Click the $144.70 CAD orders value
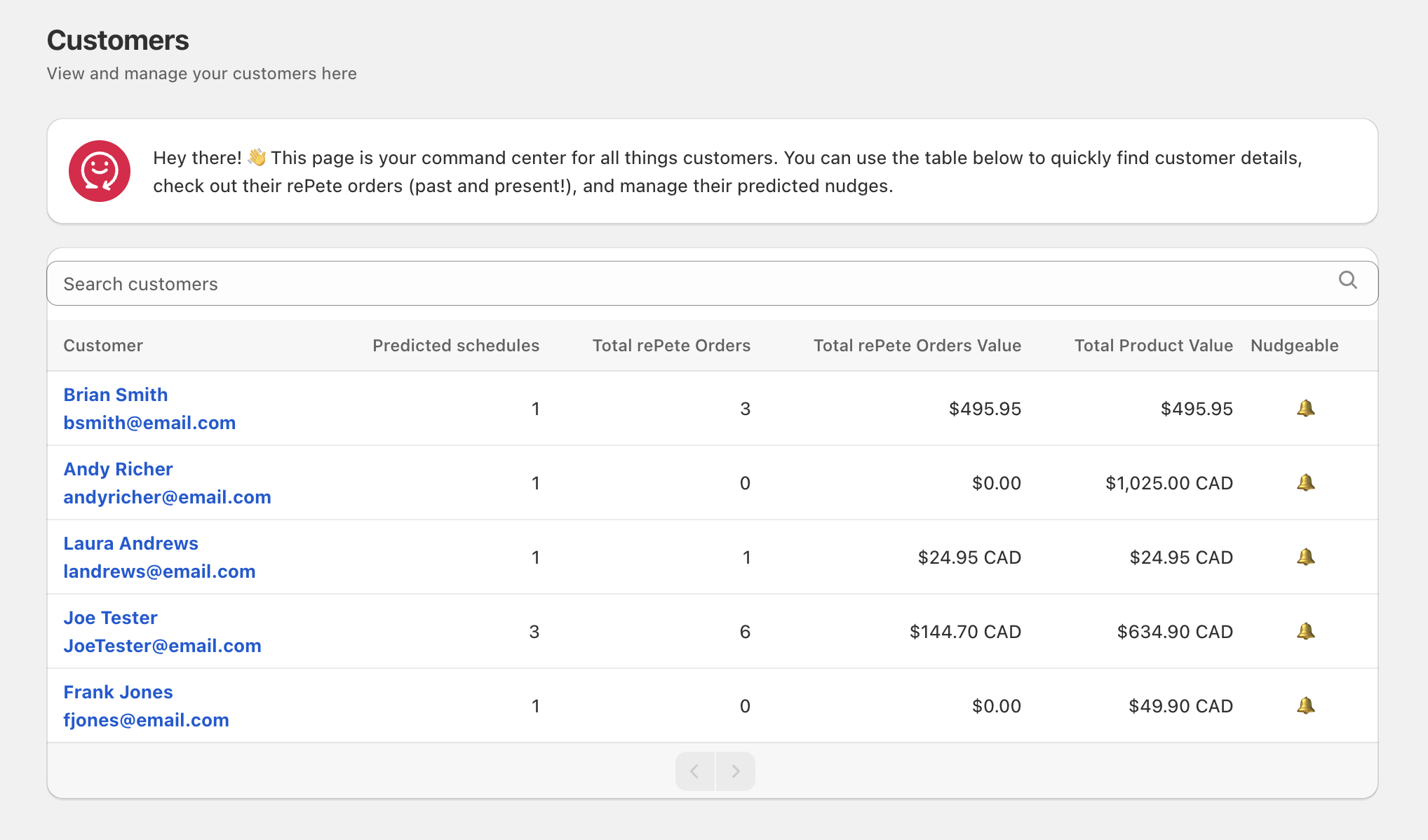This screenshot has height=840, width=1428. (965, 632)
